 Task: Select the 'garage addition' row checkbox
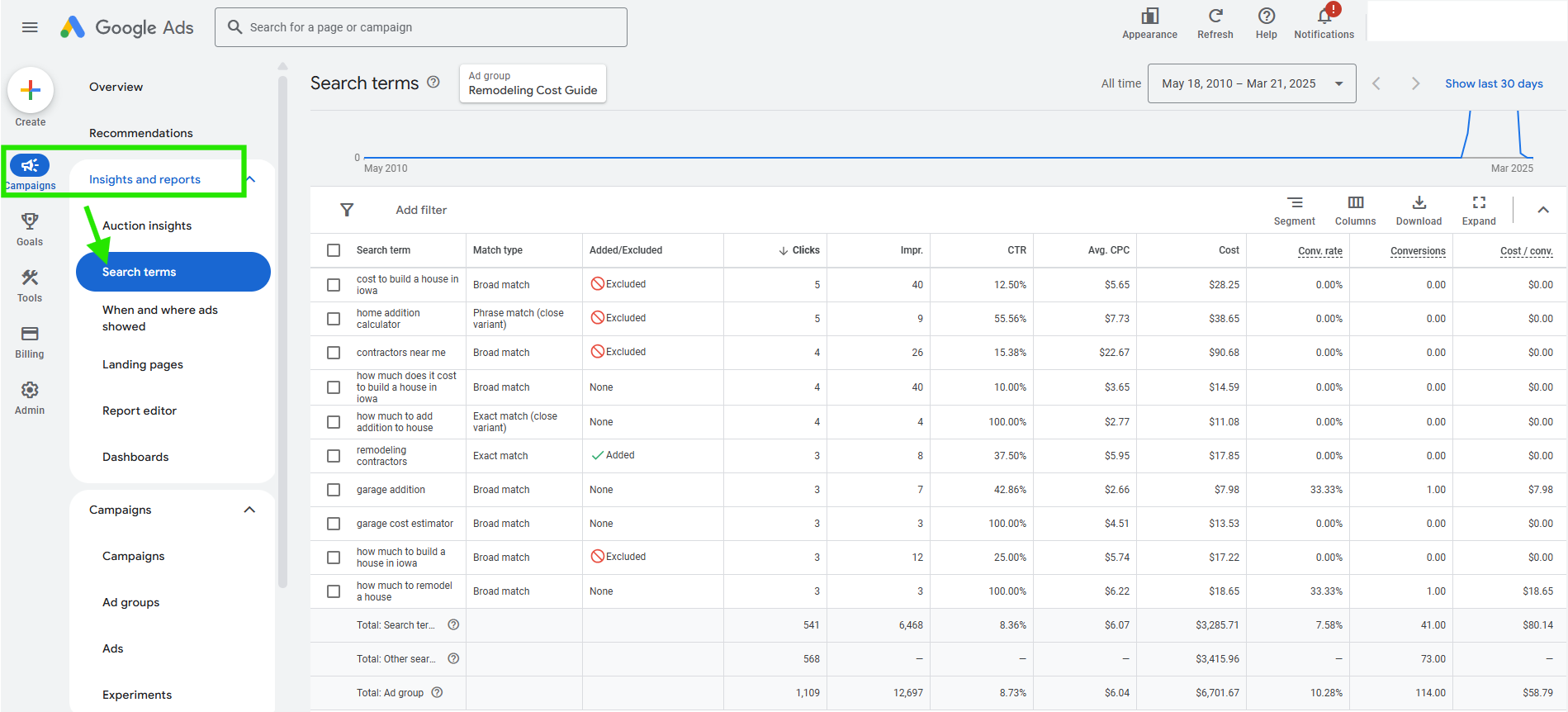334,490
